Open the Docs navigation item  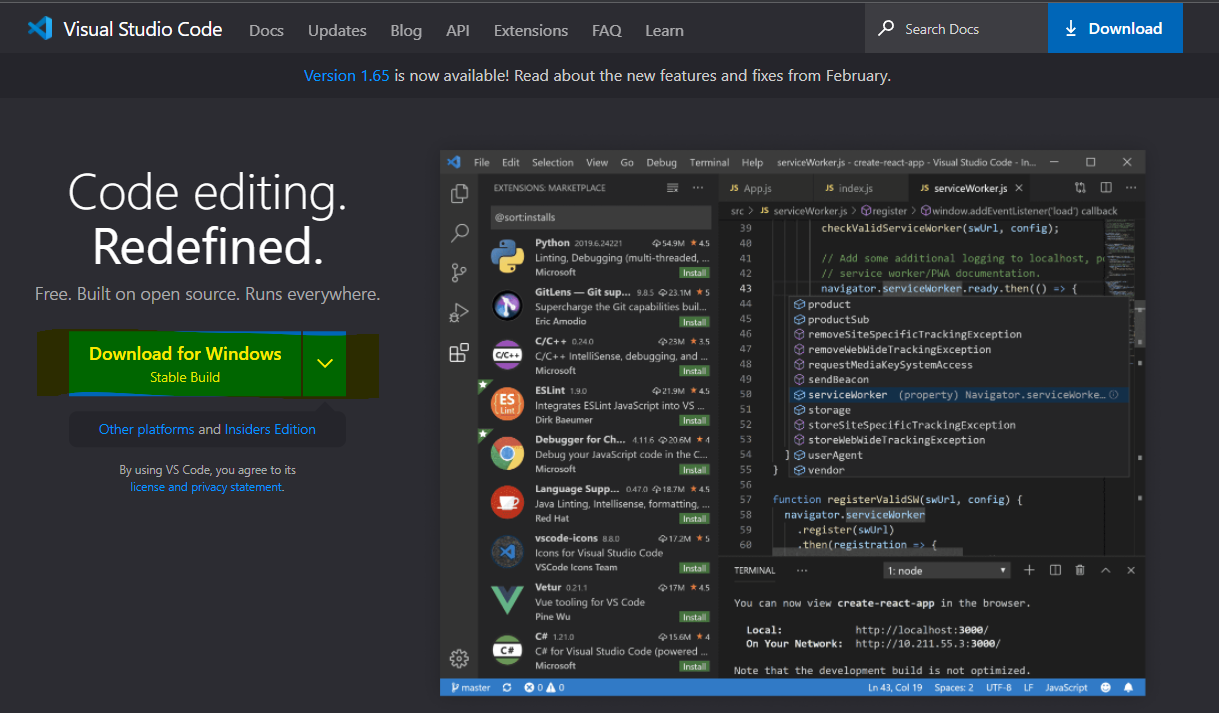point(266,31)
